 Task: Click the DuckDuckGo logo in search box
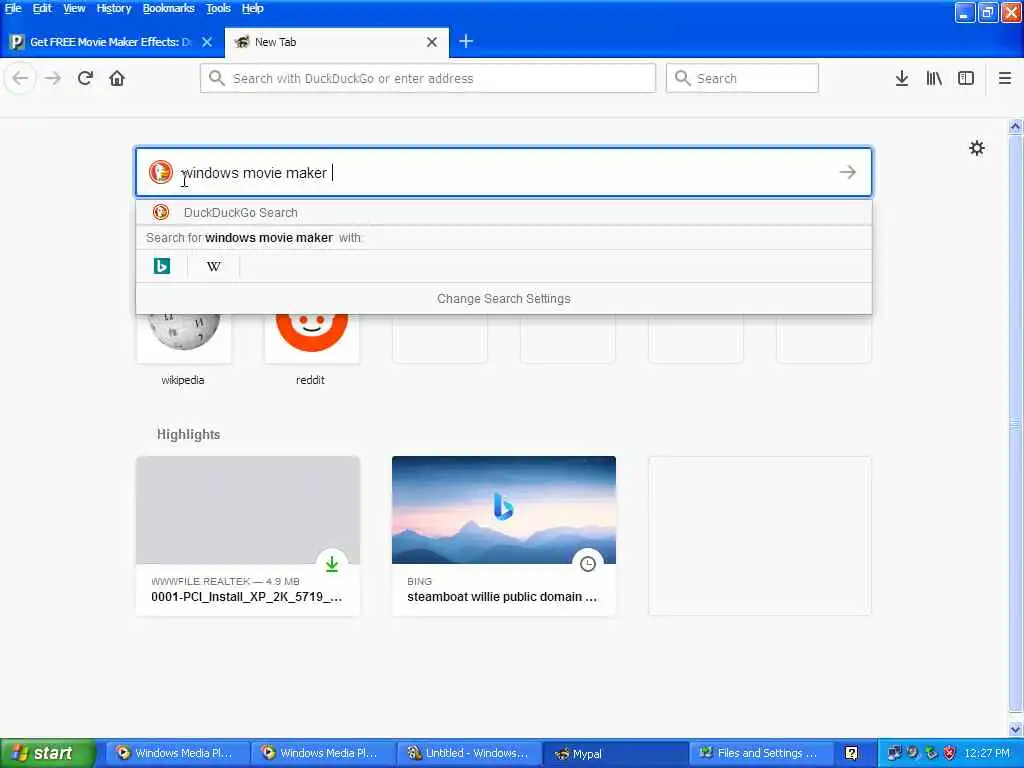pos(161,172)
